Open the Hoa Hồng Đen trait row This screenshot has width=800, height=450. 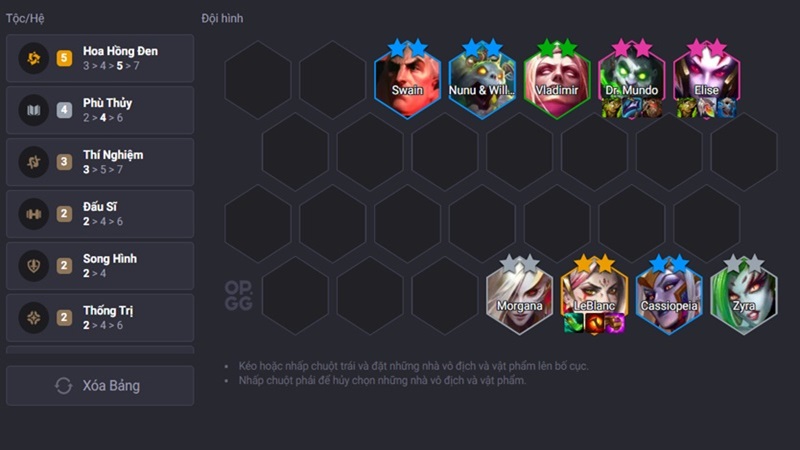pyautogui.click(x=100, y=58)
